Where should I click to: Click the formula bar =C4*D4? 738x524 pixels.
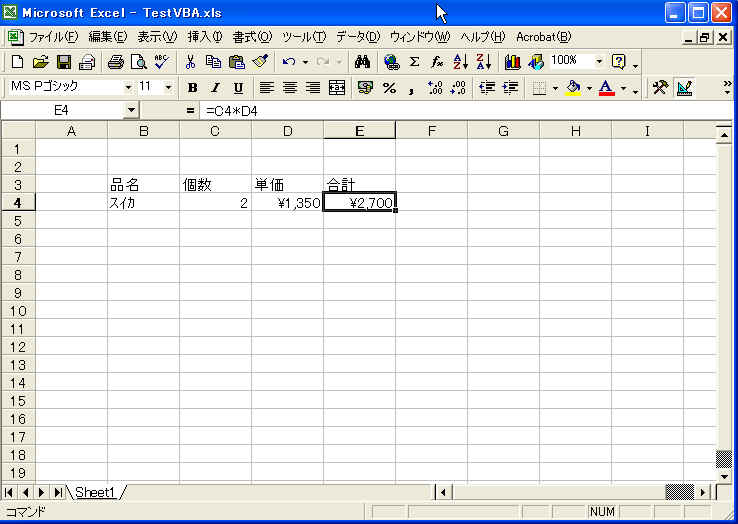466,111
